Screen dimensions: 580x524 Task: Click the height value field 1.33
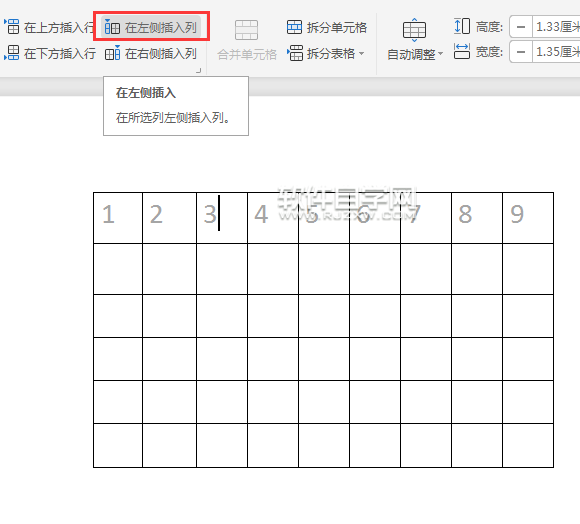click(556, 27)
